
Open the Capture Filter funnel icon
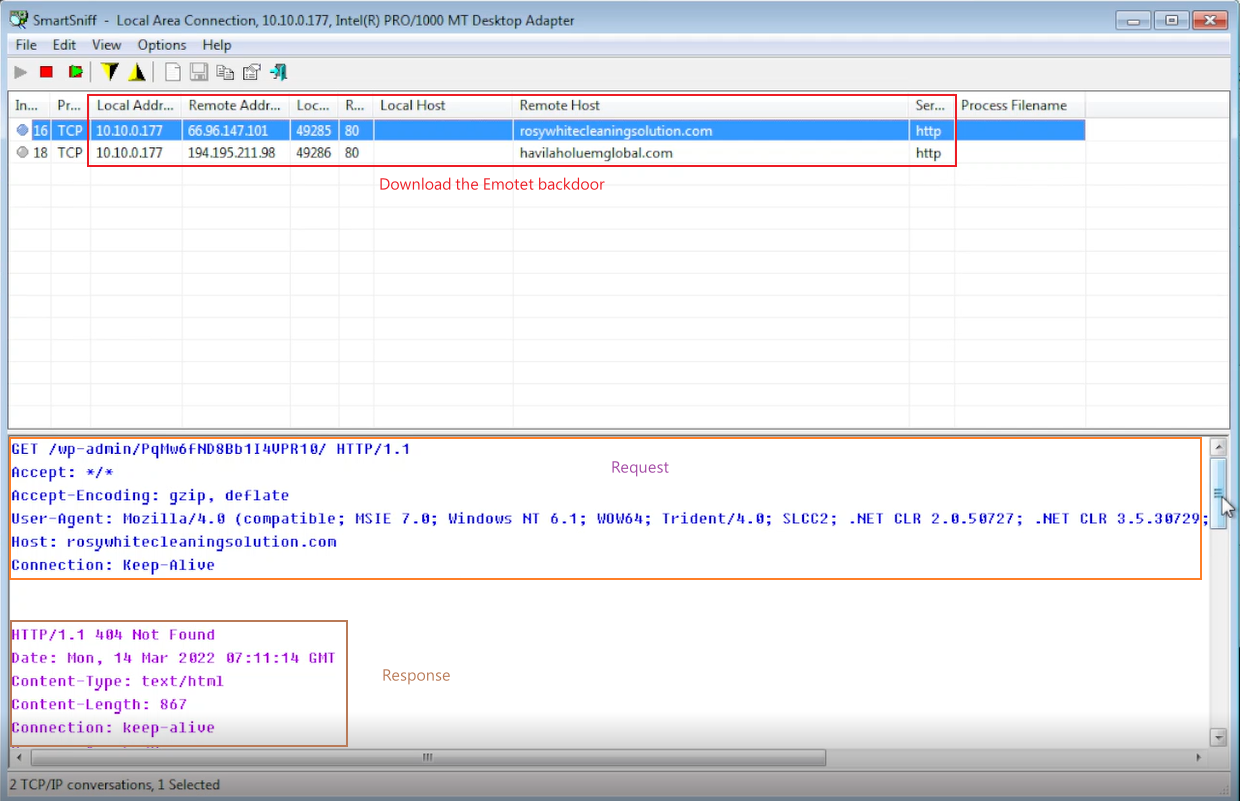(110, 72)
